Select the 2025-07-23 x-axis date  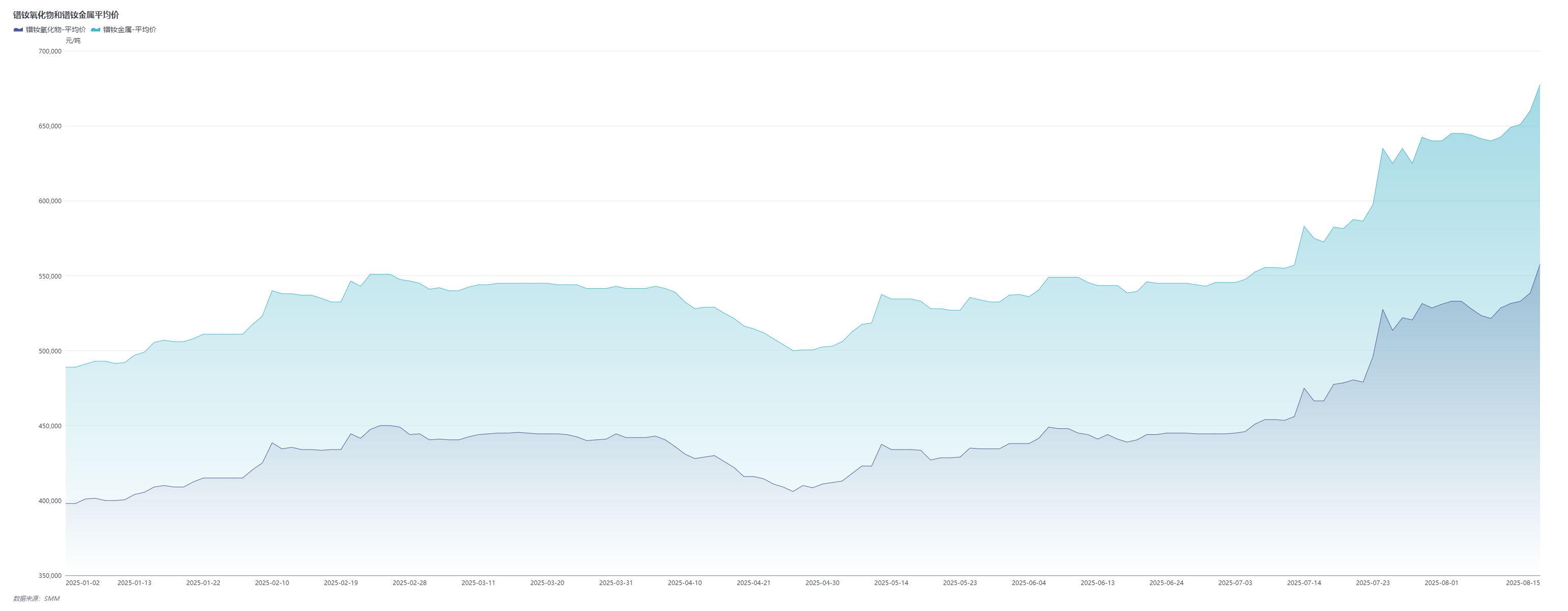(1373, 583)
